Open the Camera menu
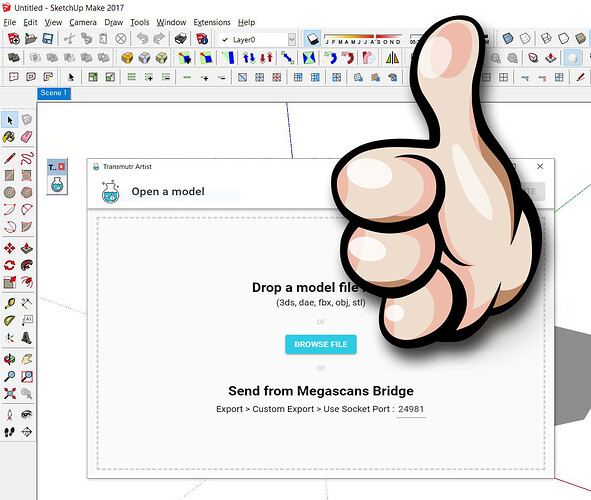 83,23
